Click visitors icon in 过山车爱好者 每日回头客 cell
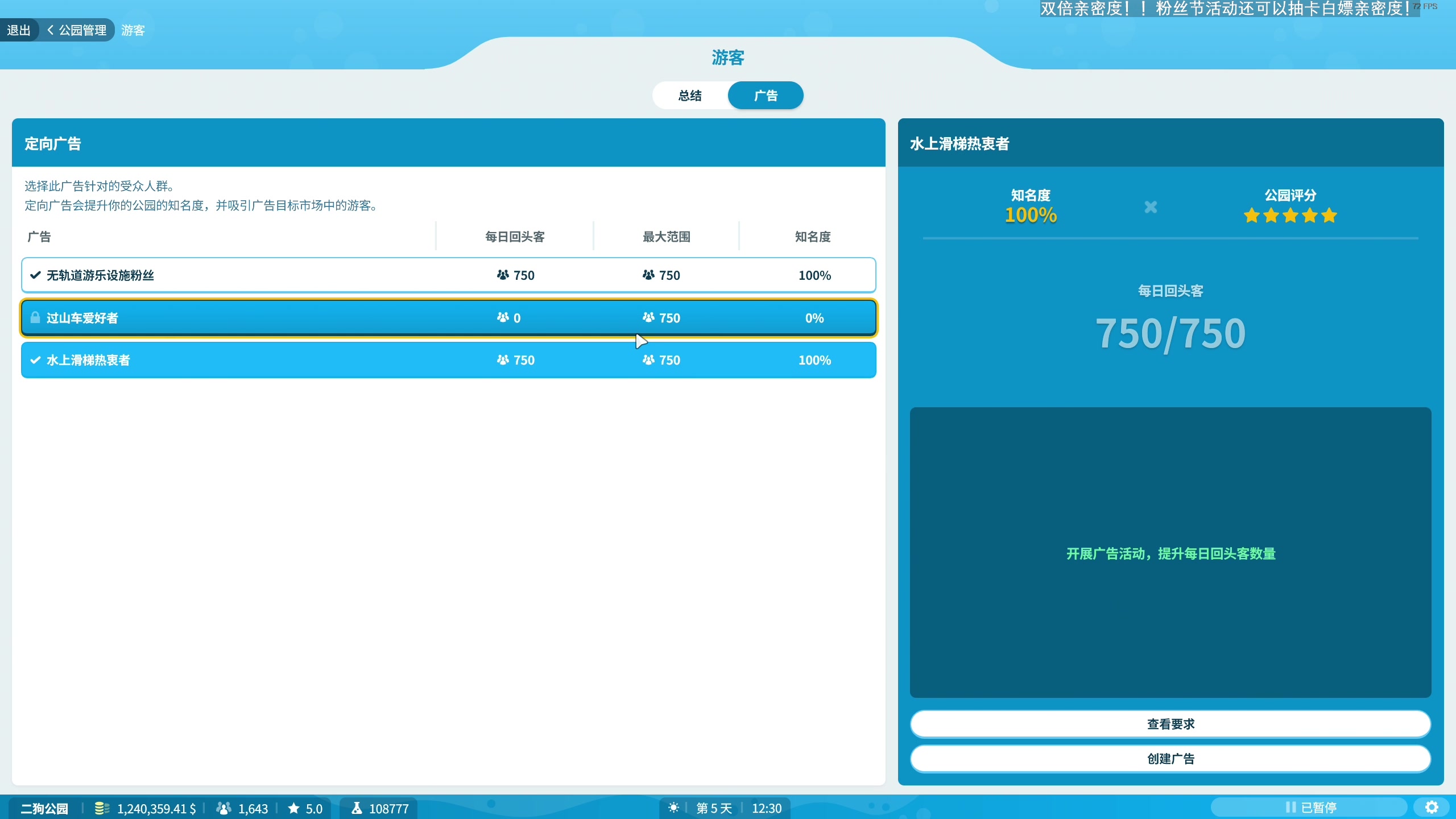 (503, 317)
